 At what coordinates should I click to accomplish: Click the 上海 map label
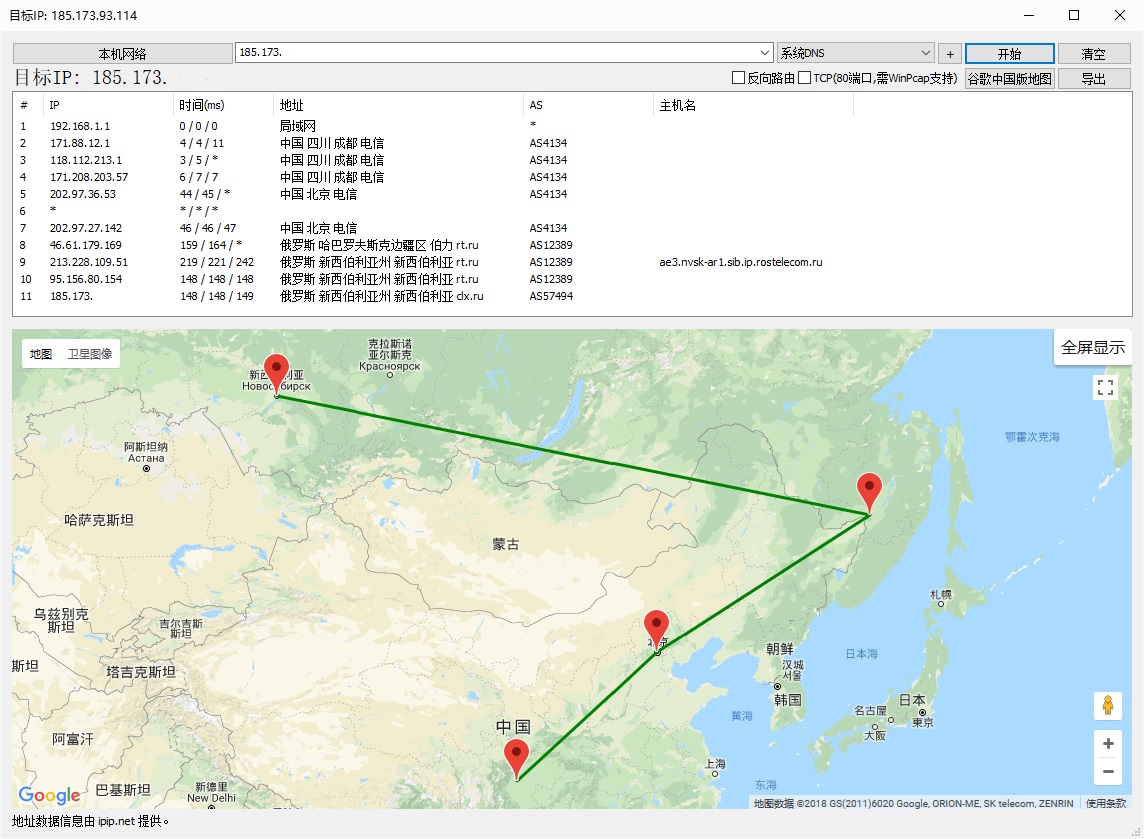[716, 764]
